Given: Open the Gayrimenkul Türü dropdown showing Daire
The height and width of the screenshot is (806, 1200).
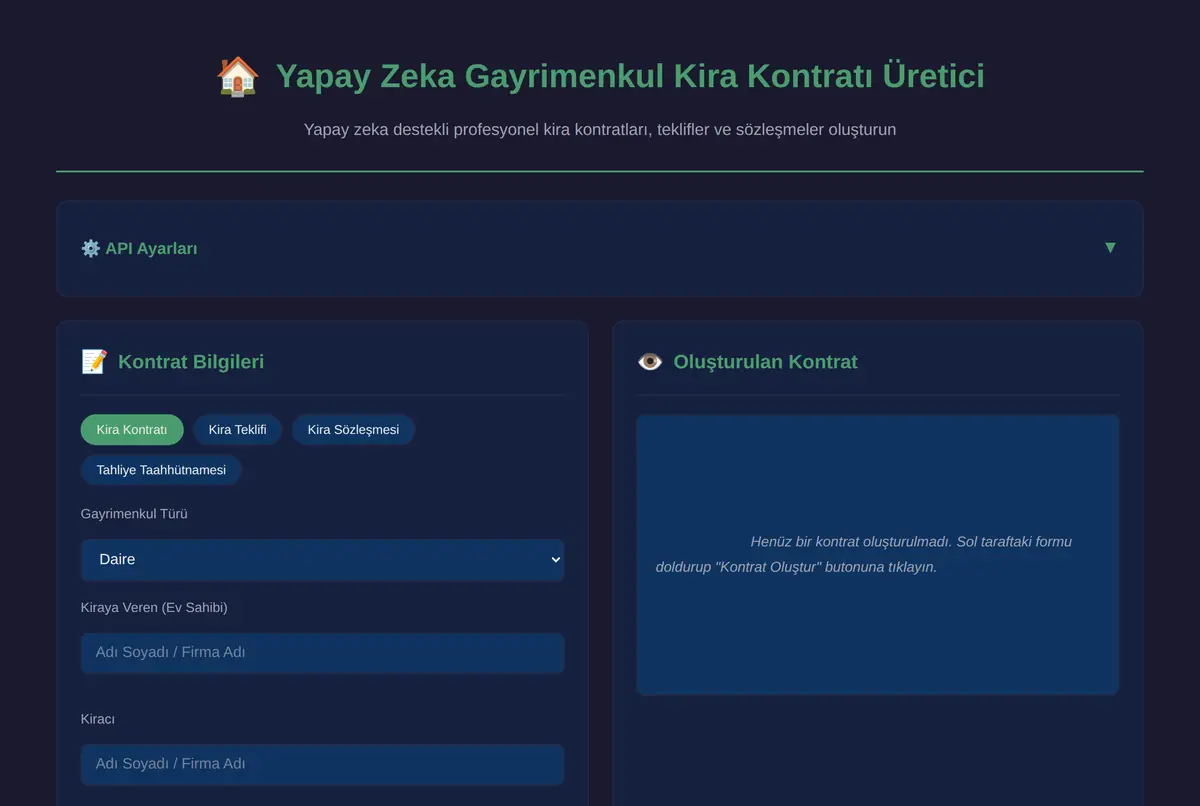Looking at the screenshot, I should coord(322,560).
